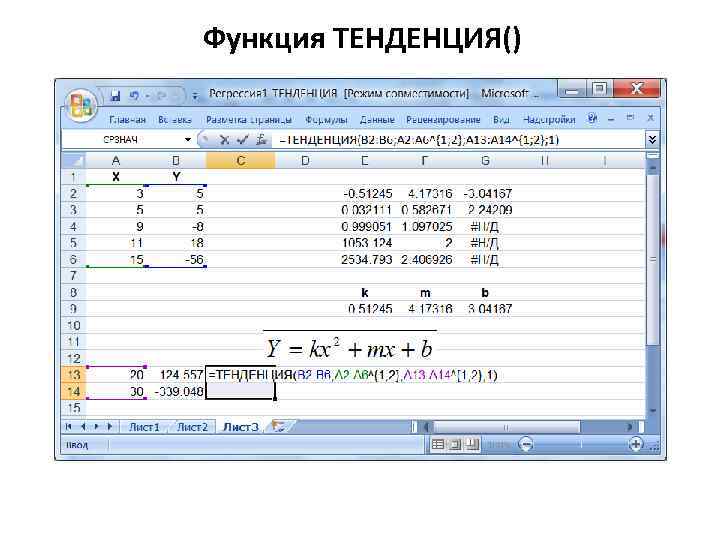Select highlighted column C header

(241, 161)
